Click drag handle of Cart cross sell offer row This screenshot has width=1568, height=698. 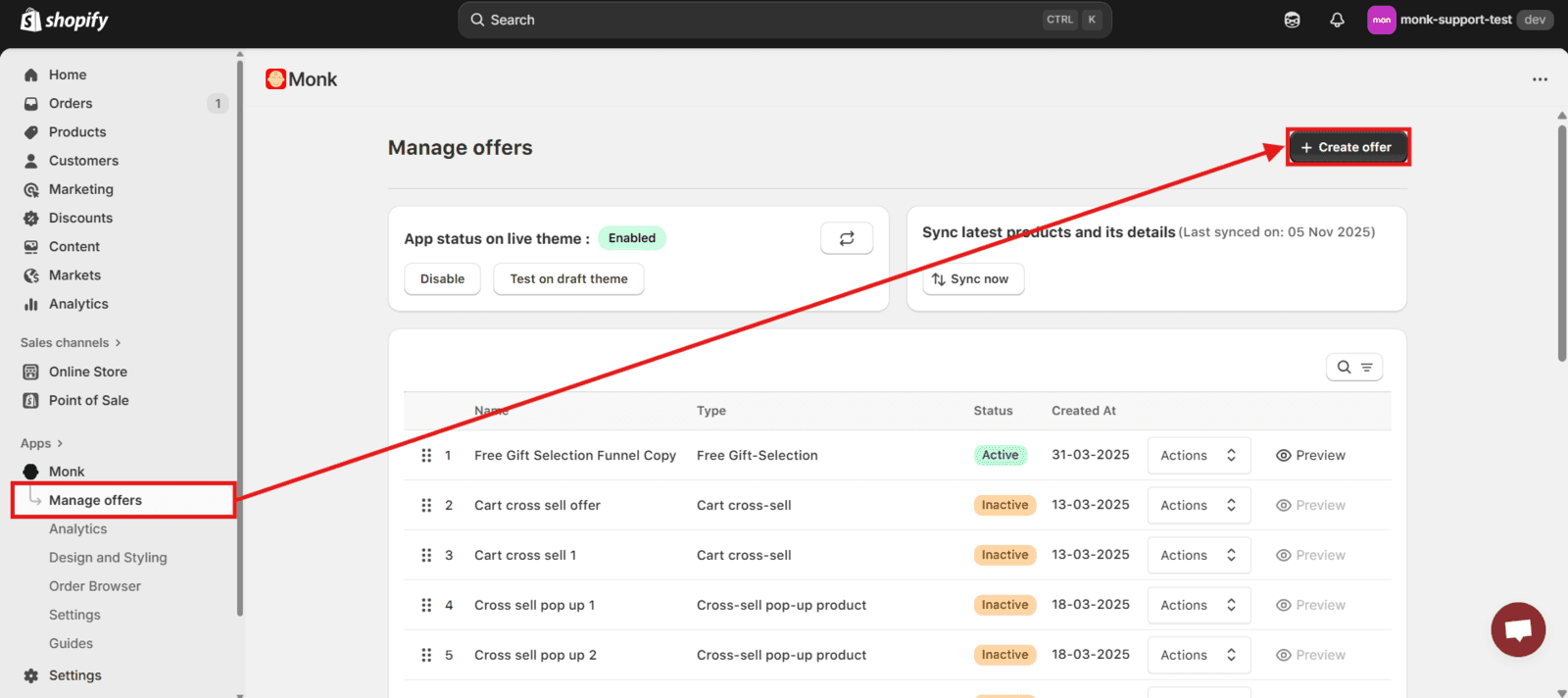tap(426, 506)
